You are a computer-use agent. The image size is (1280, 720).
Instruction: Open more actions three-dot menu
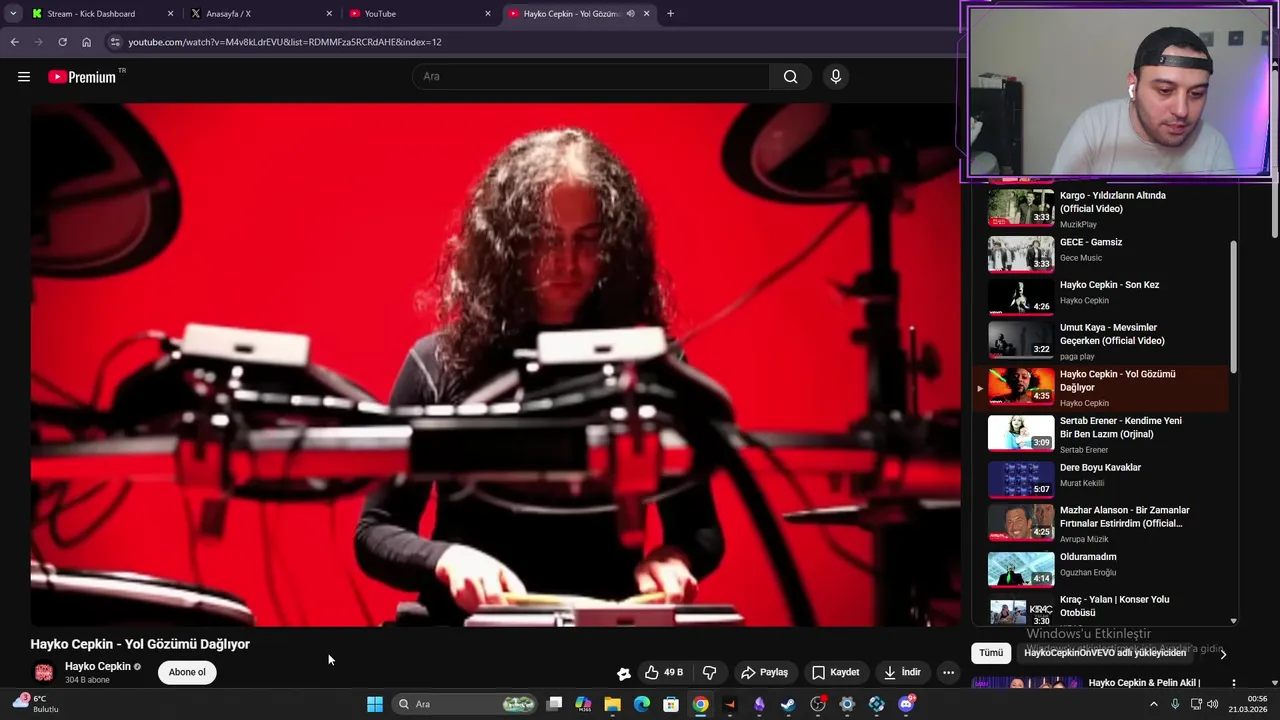tap(948, 672)
